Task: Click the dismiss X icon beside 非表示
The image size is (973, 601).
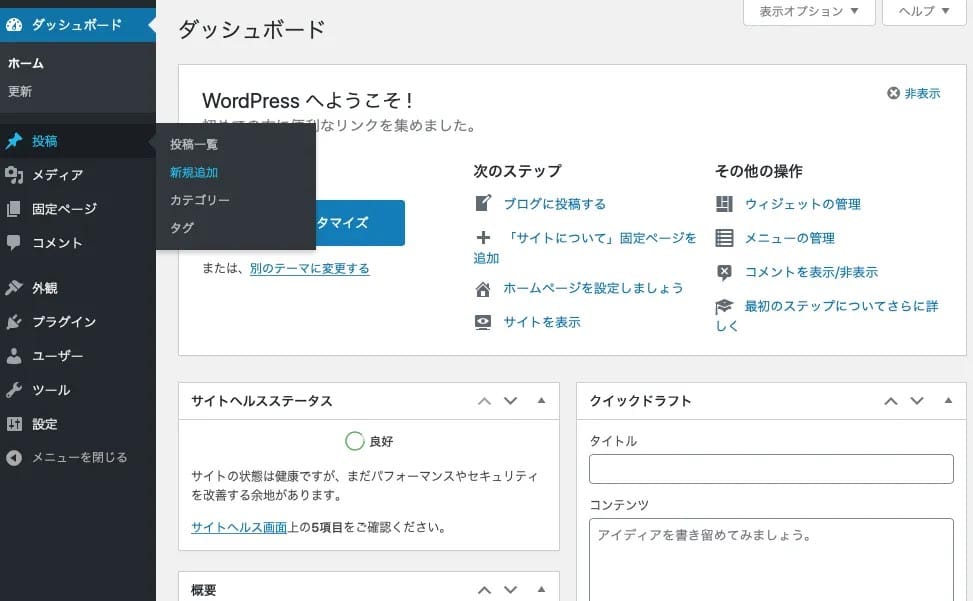Action: coord(894,93)
